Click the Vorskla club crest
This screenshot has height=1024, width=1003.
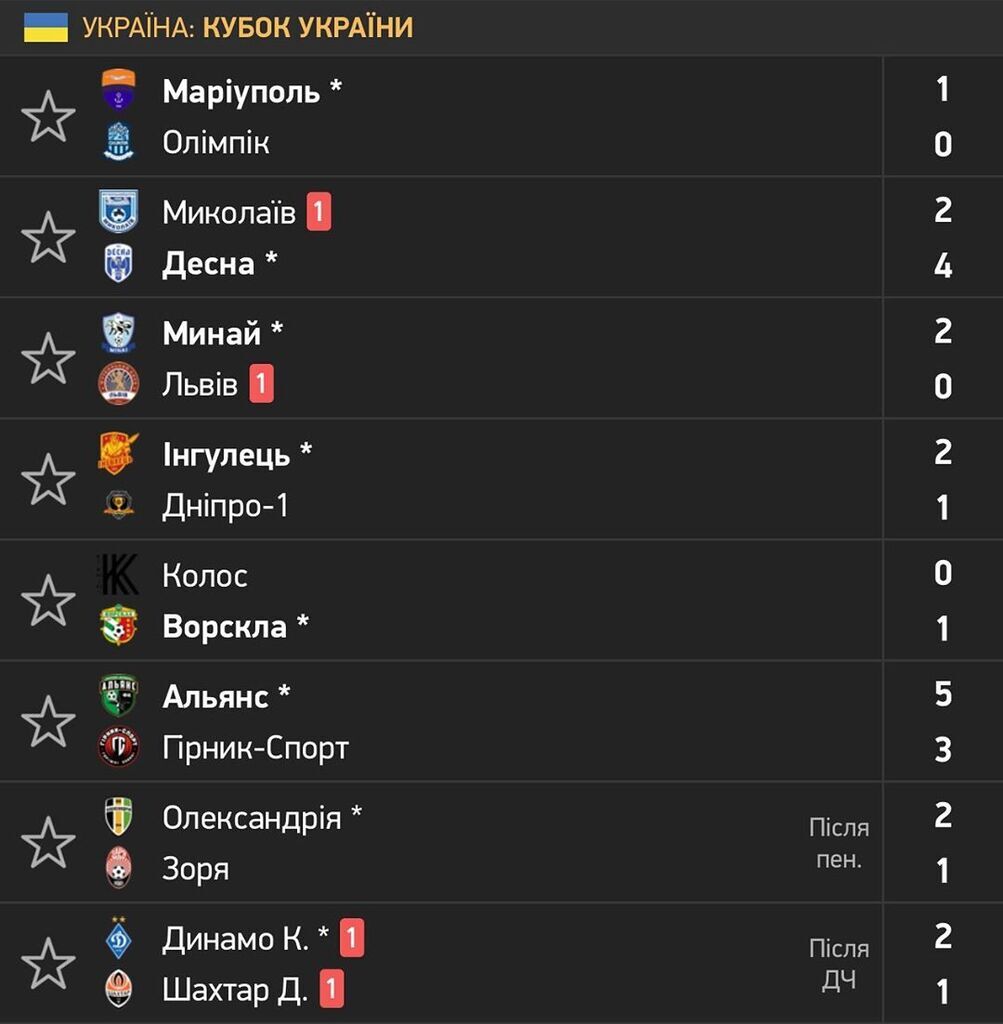coord(119,625)
